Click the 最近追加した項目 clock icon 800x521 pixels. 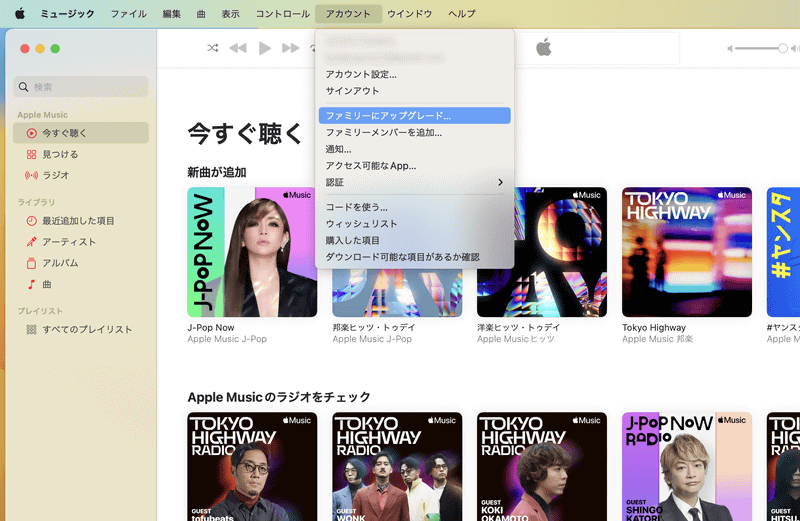32,221
